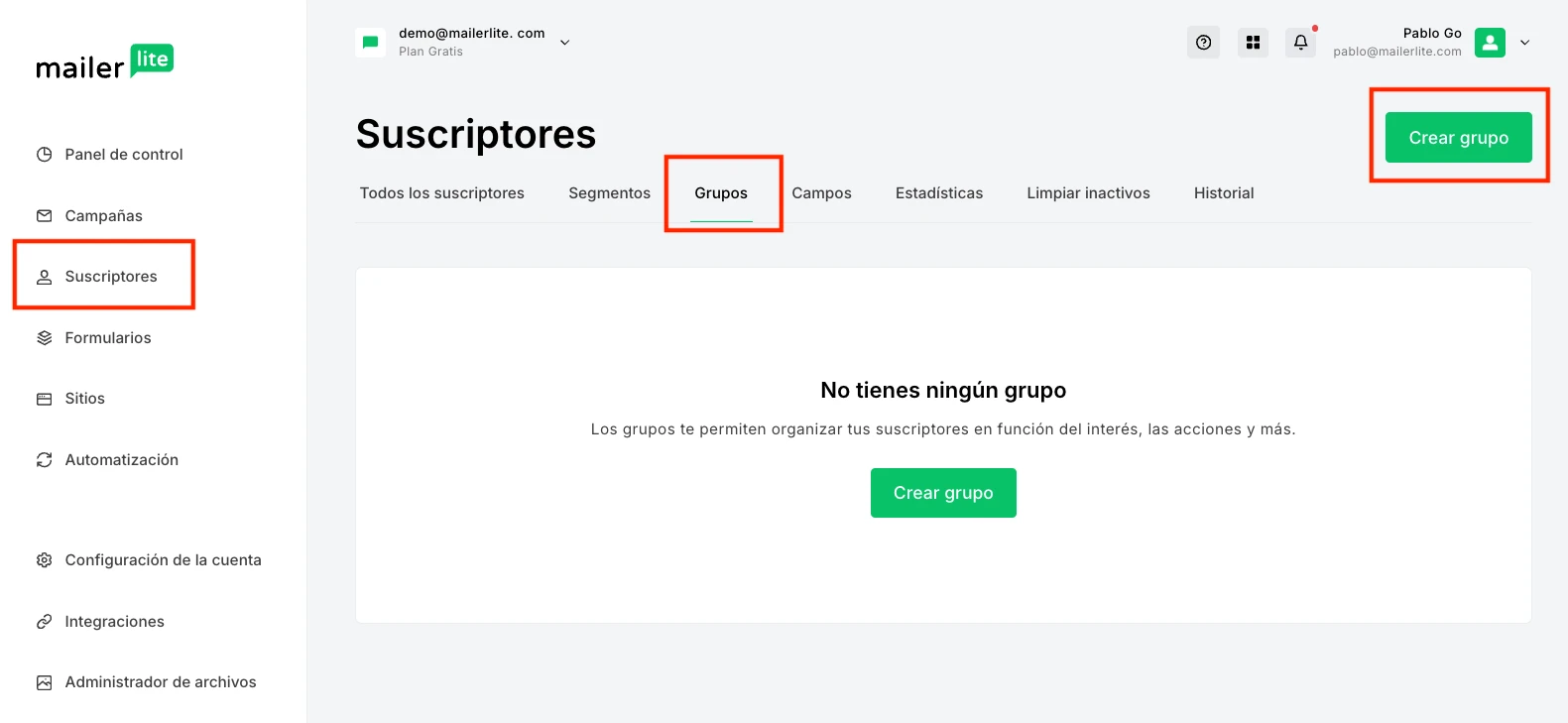Image resolution: width=1568 pixels, height=723 pixels.
Task: Click the Campañas envelope icon
Action: pos(45,216)
